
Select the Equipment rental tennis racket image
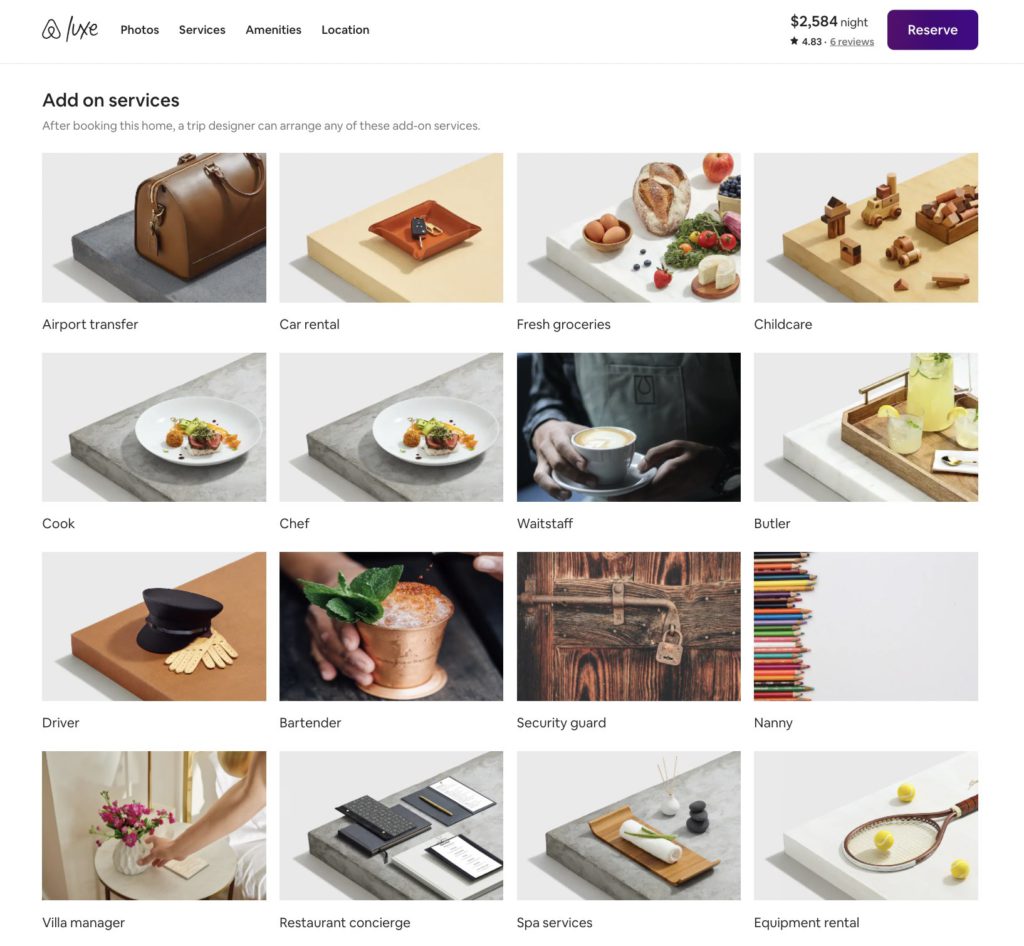tap(866, 826)
